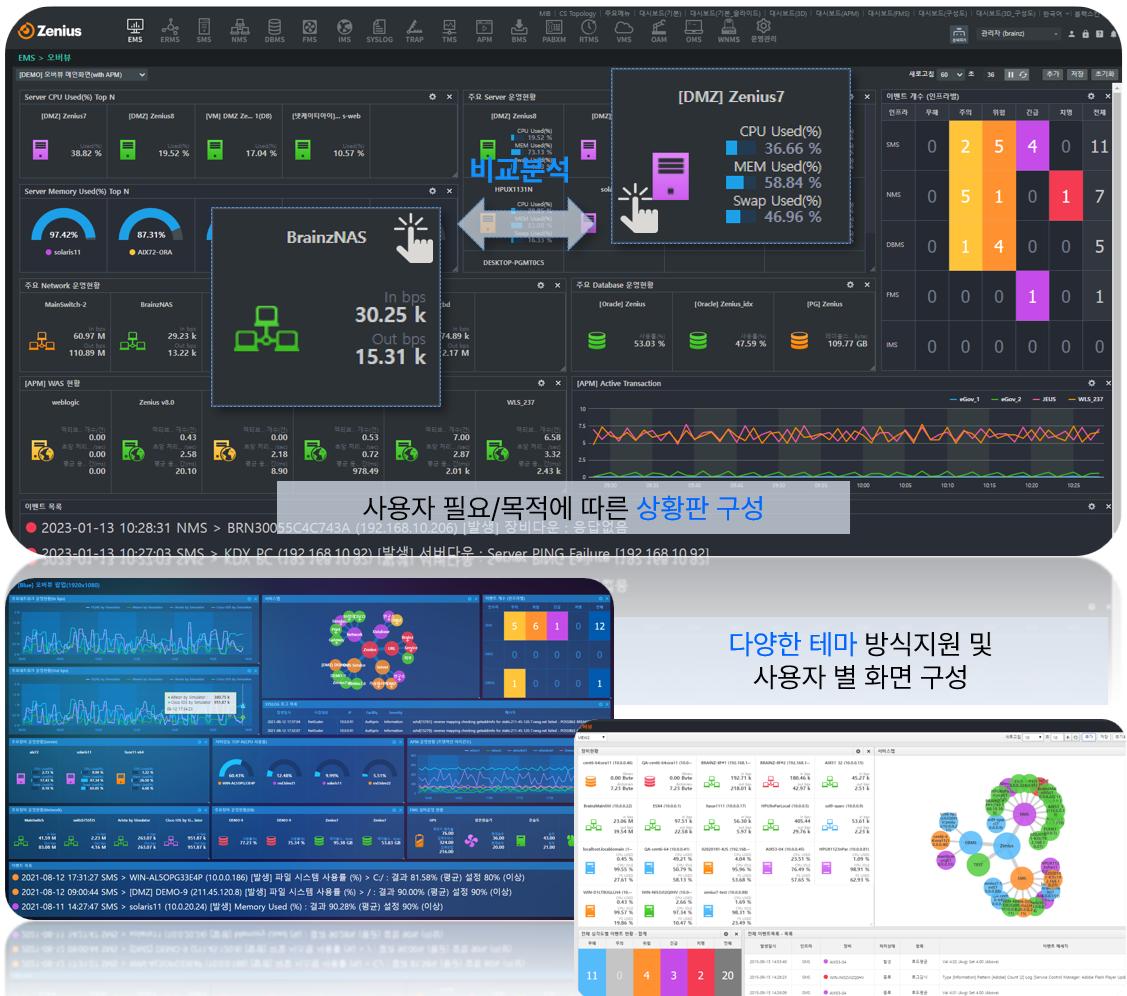The height and width of the screenshot is (996, 1127).
Task: Open the VMS cloud module icon
Action: pyautogui.click(x=624, y=31)
